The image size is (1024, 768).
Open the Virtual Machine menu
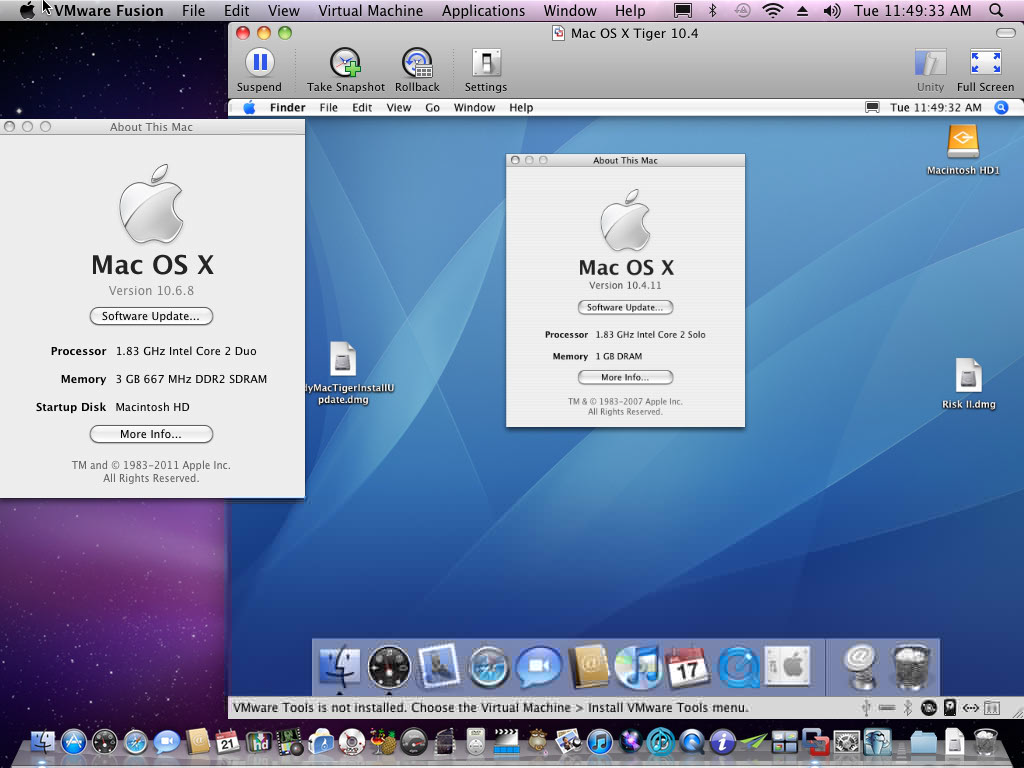tap(370, 10)
